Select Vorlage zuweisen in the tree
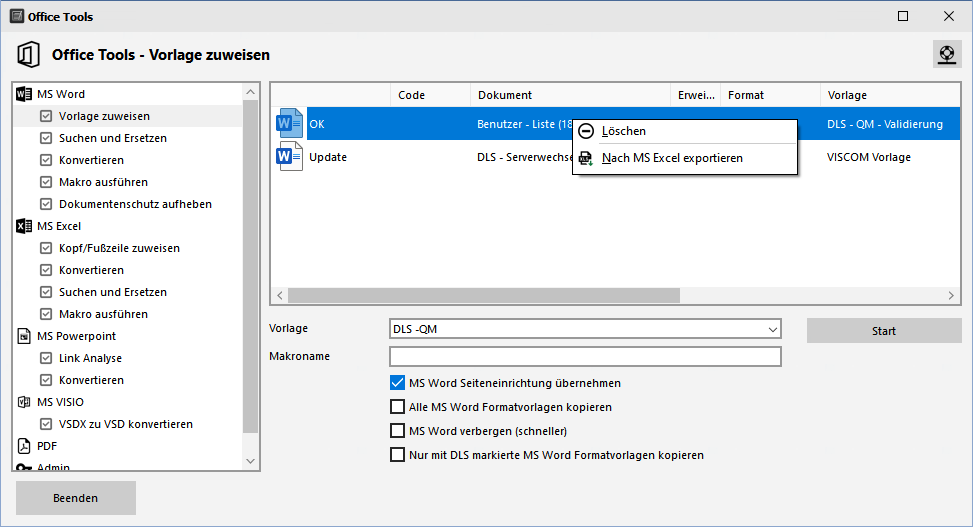 coord(104,116)
